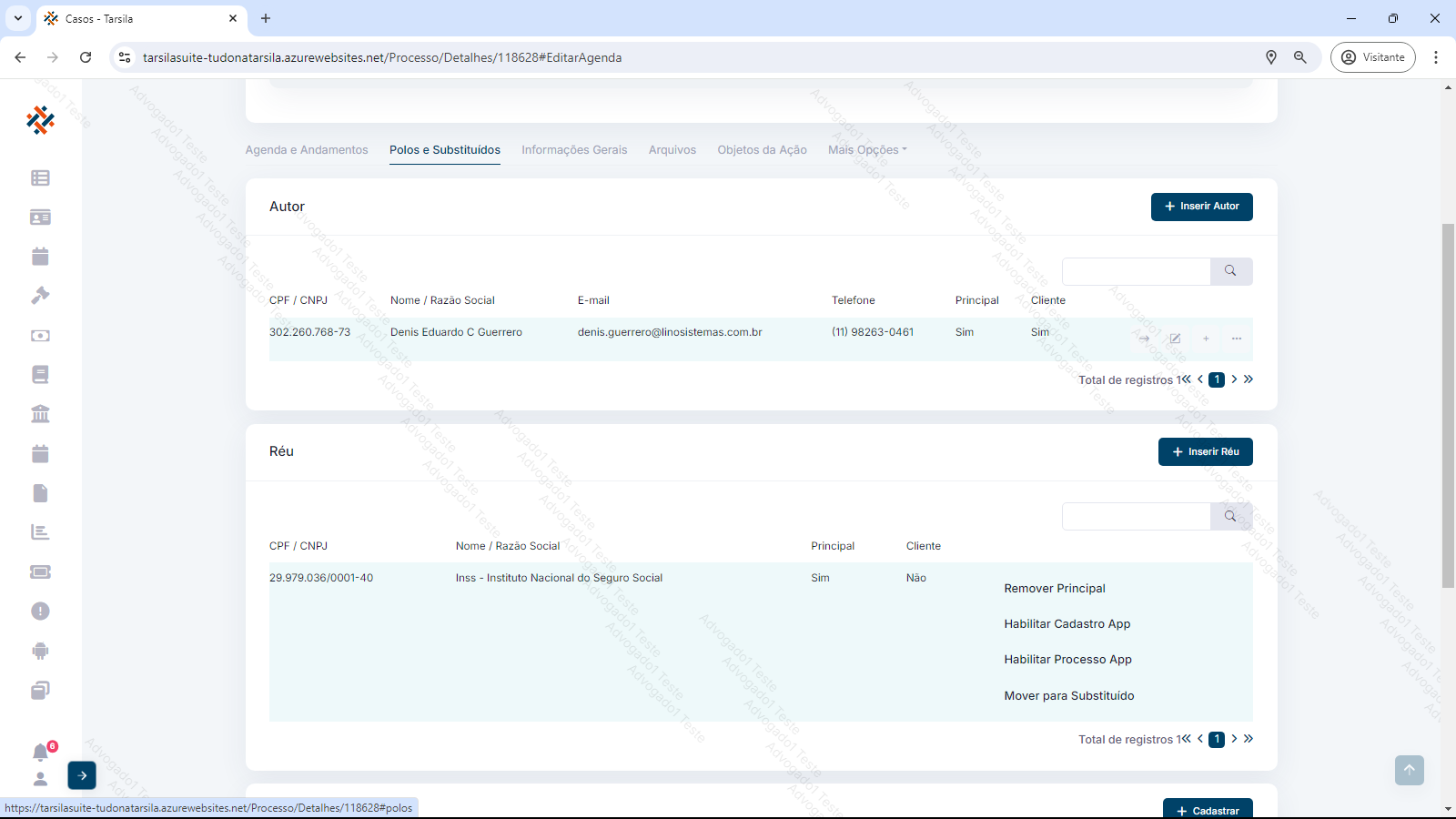
Task: Select Mover para Substituído menu option
Action: click(1068, 696)
